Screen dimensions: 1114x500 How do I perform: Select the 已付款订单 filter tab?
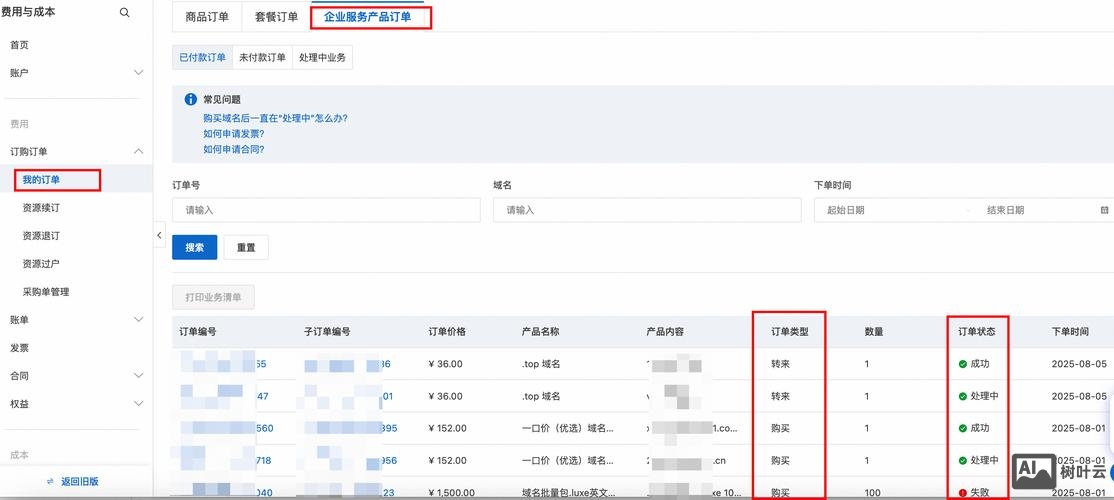(x=202, y=58)
